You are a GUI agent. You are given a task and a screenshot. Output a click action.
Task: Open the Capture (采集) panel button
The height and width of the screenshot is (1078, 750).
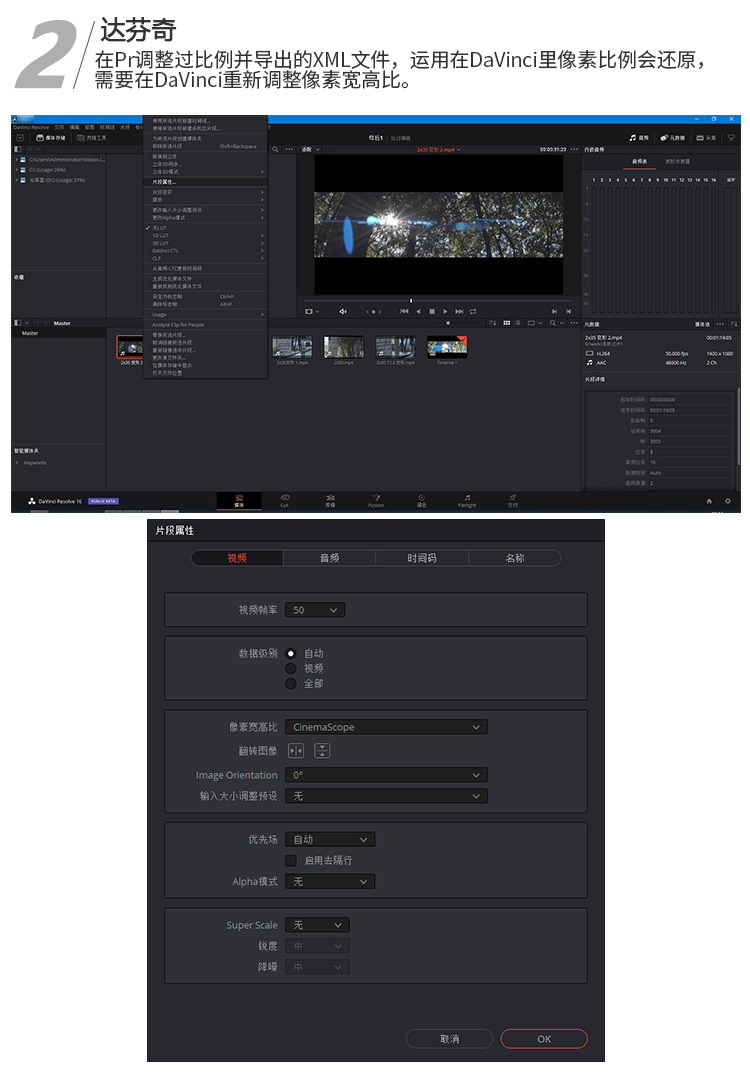(x=706, y=138)
